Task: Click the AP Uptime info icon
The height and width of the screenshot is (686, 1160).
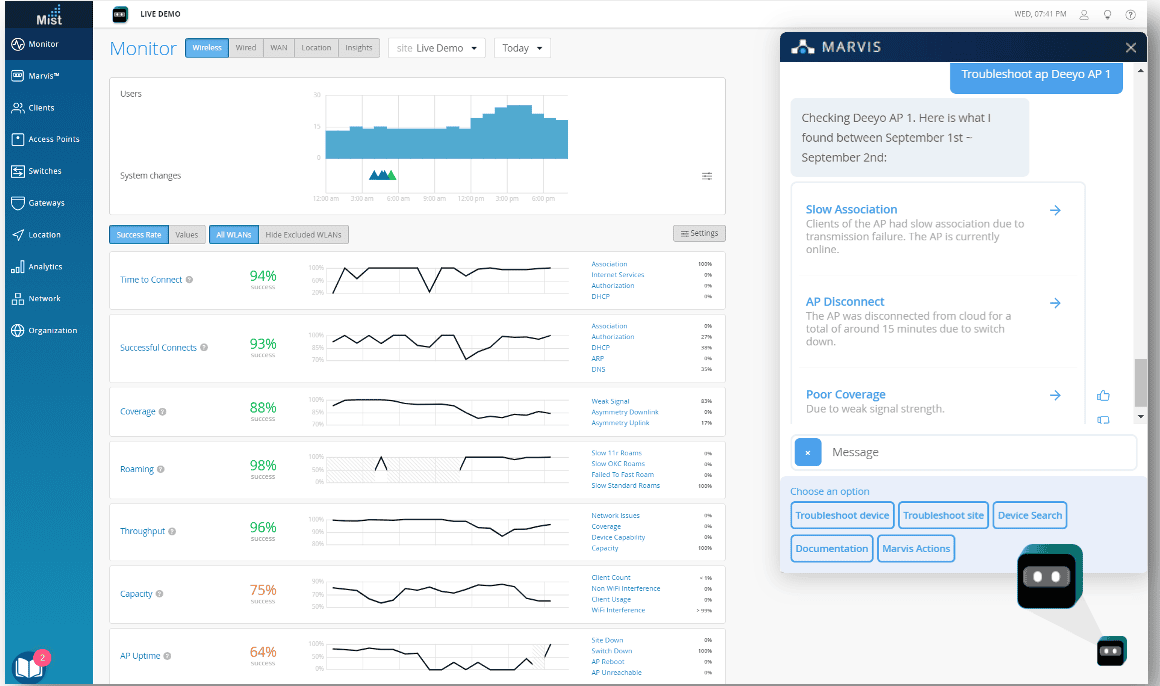Action: tap(167, 656)
